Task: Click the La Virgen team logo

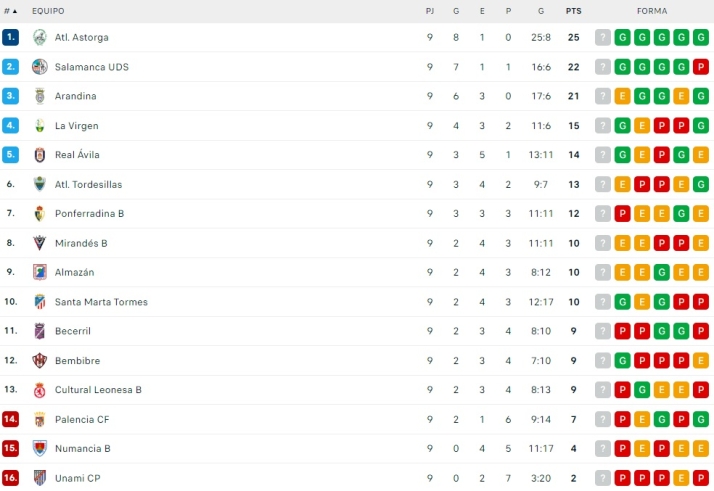Action: click(40, 126)
